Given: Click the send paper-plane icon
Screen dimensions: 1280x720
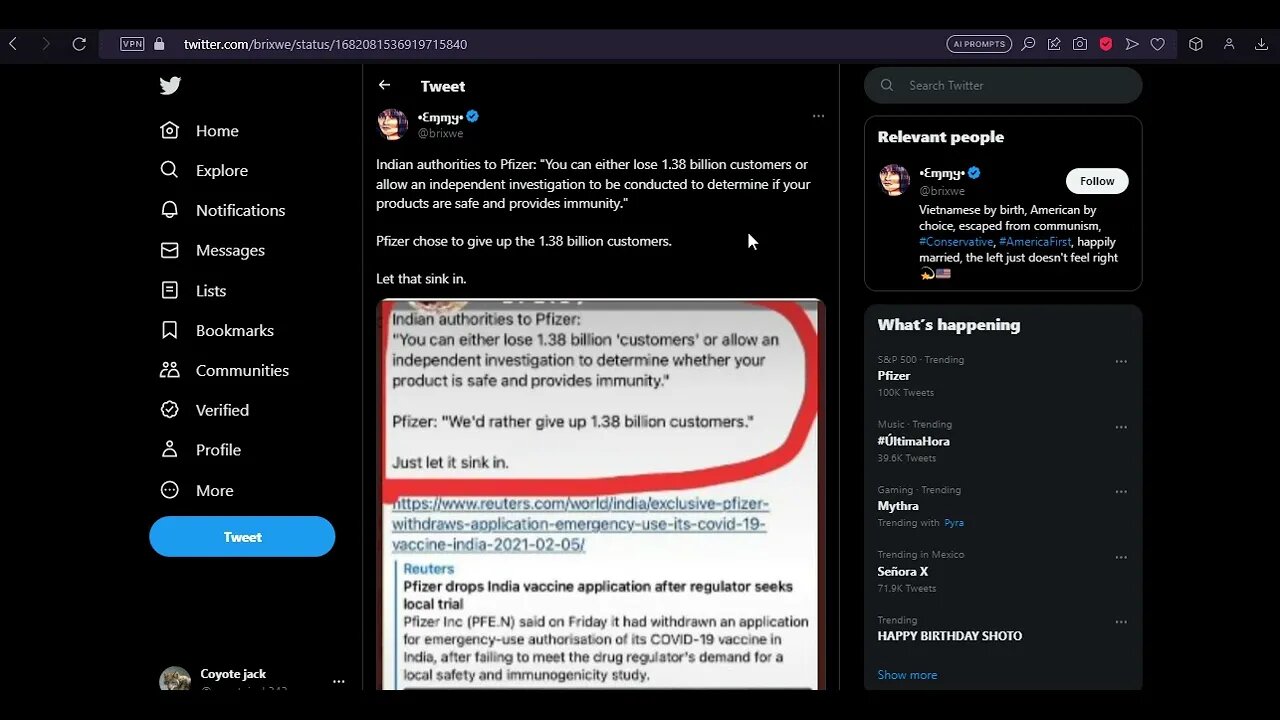Looking at the screenshot, I should click(1132, 44).
